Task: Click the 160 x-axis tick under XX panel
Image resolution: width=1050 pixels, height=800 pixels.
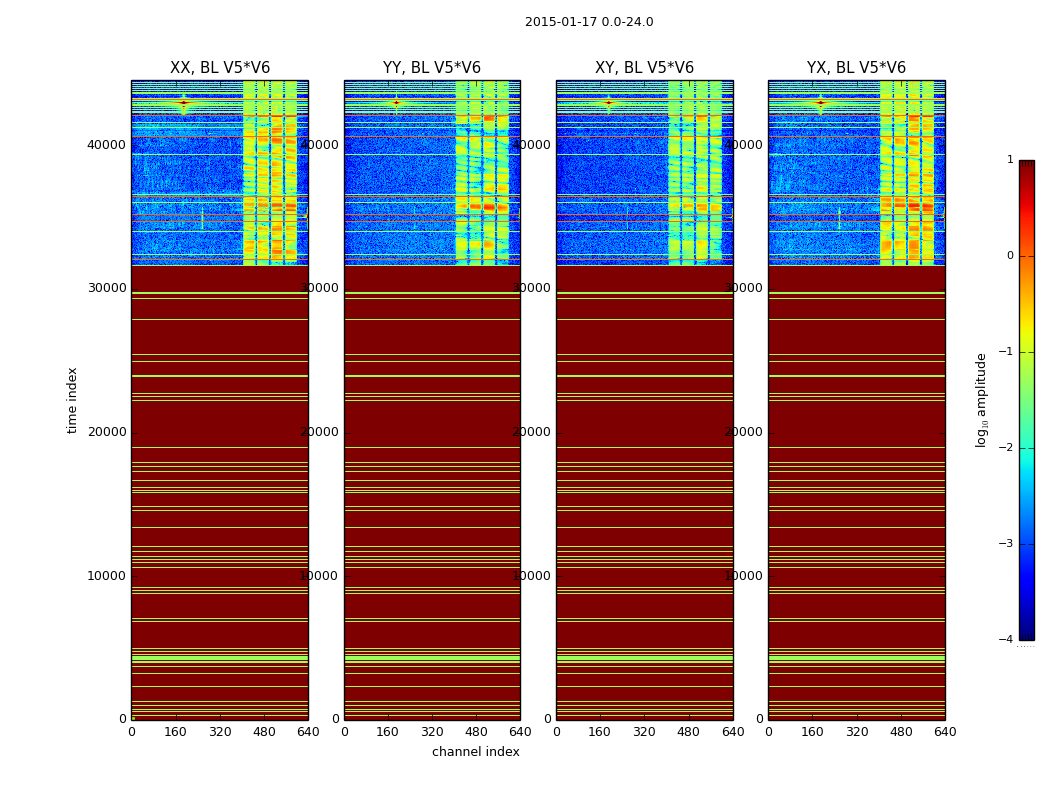Action: tap(176, 731)
